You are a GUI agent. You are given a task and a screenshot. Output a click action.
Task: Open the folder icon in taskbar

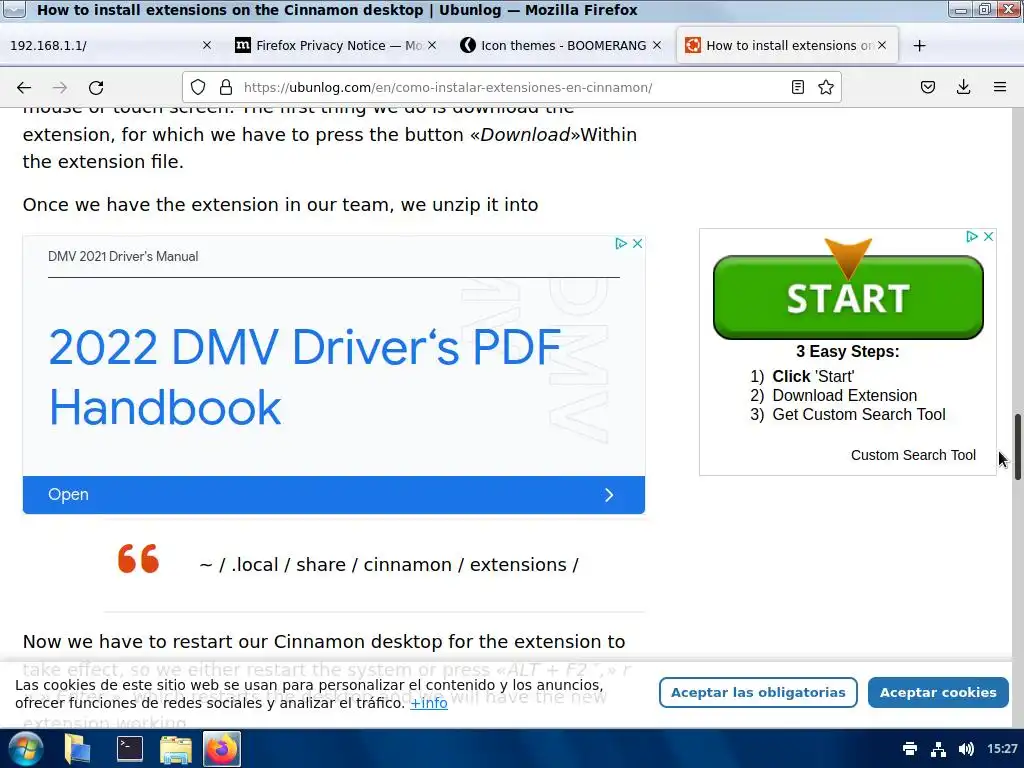[176, 749]
